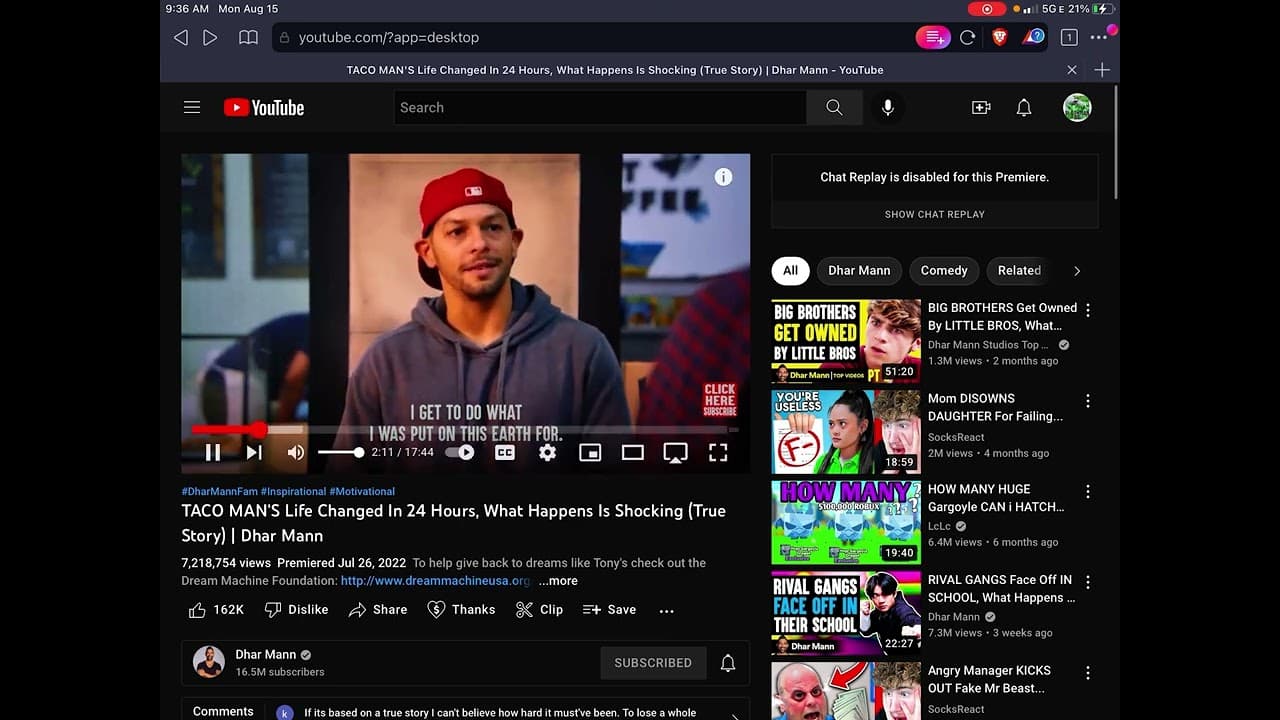Open the browser three-dot menu

pyautogui.click(x=1099, y=37)
